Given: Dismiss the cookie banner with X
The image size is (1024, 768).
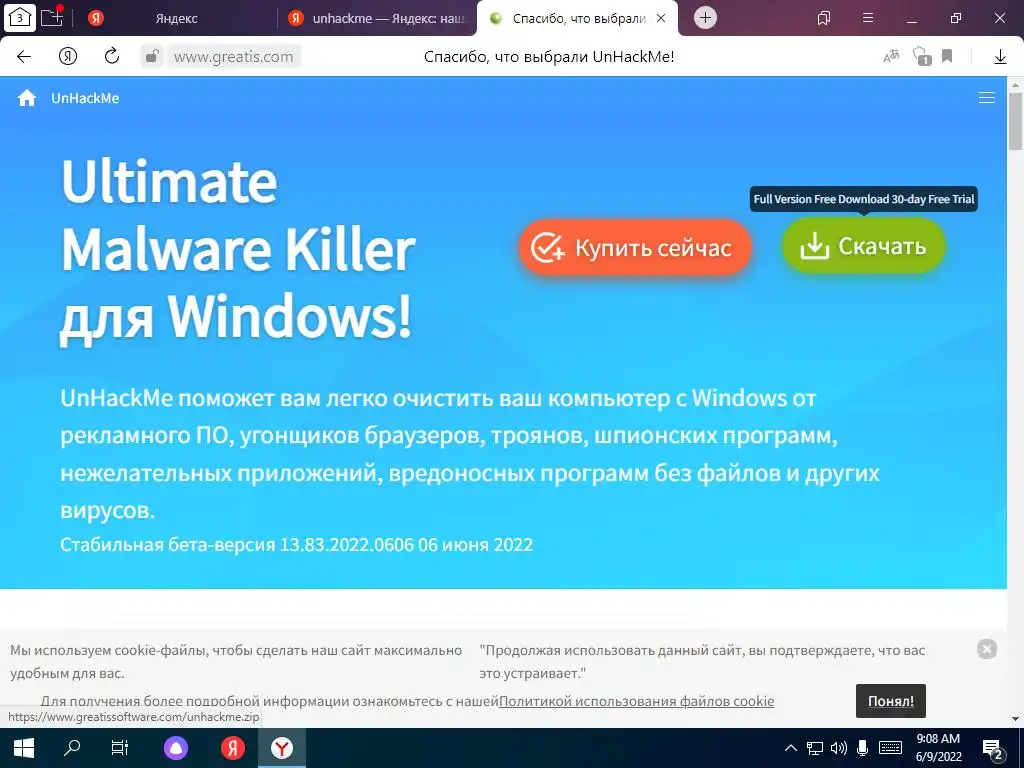Looking at the screenshot, I should [x=987, y=648].
